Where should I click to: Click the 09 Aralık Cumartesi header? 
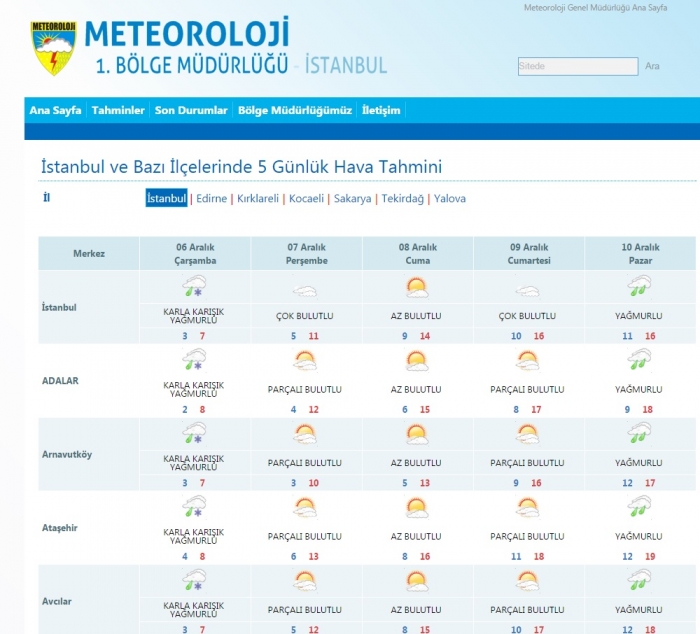(529, 254)
